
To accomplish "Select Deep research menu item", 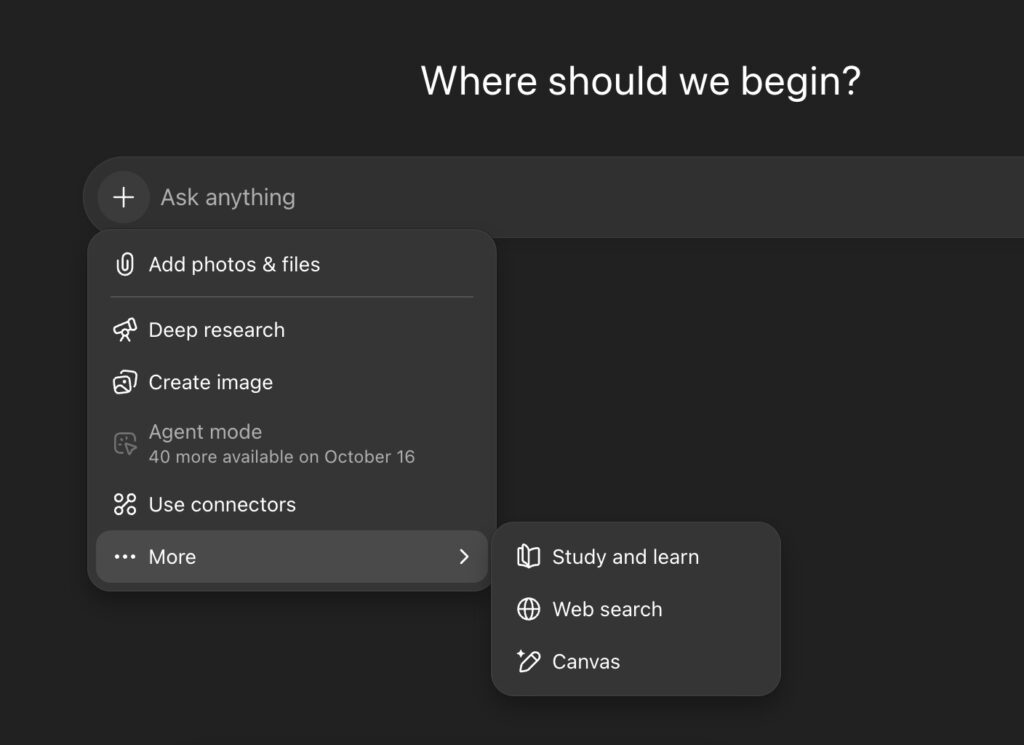I will (216, 330).
